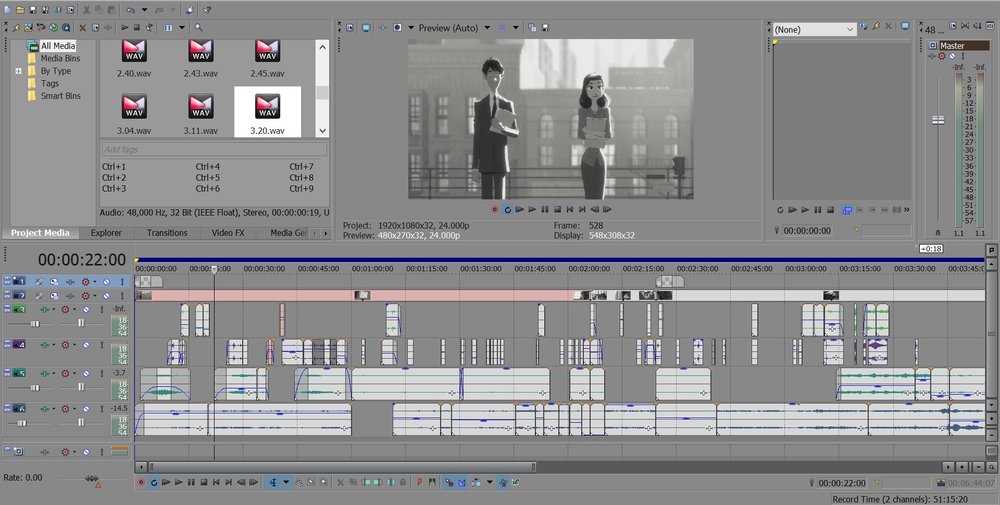Open Project Video Properties in the preview window
Viewport: 1000px width, 505px height.
click(350, 27)
